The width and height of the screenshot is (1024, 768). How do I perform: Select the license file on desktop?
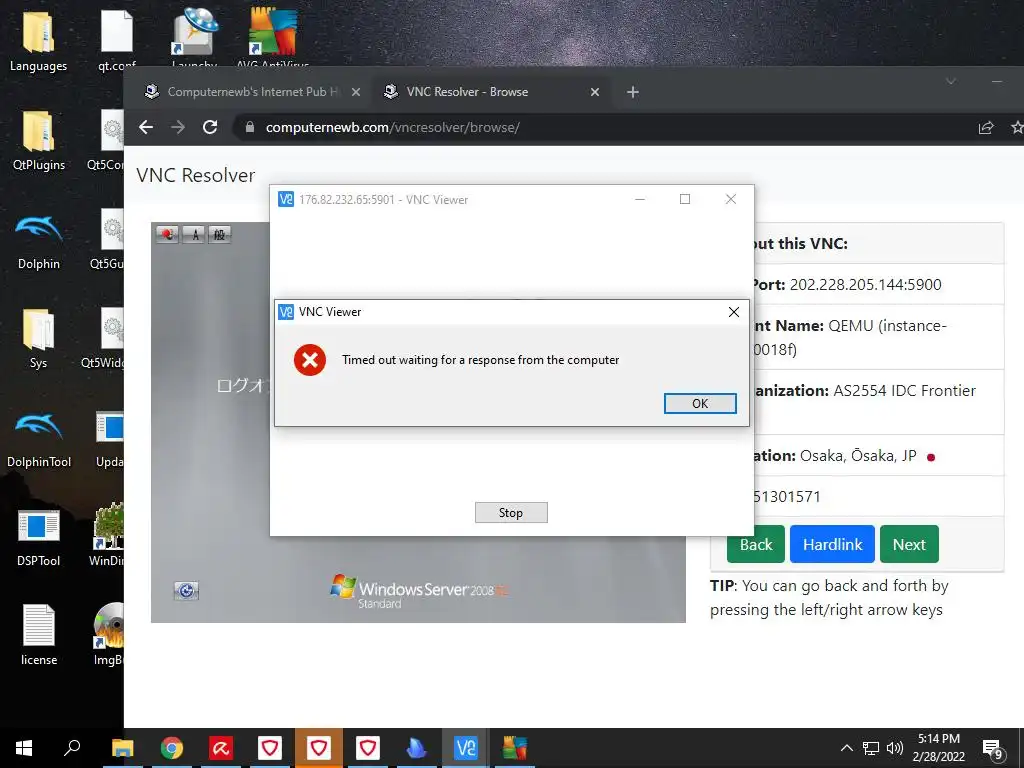[39, 635]
